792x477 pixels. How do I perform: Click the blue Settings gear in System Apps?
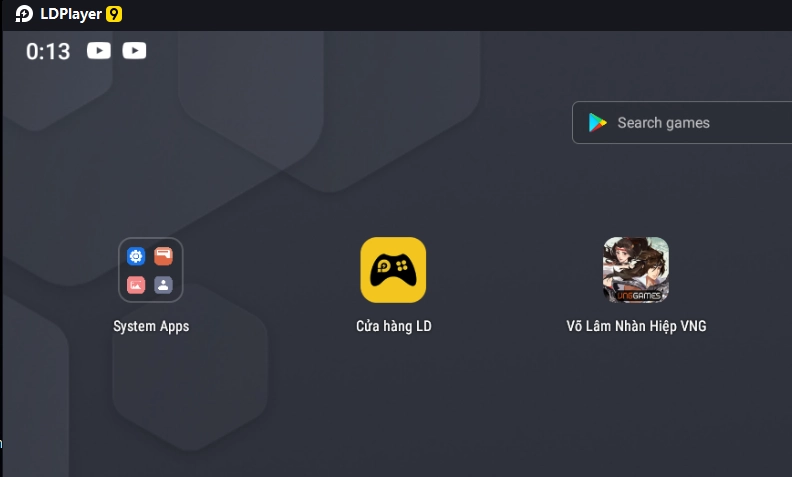(x=136, y=256)
